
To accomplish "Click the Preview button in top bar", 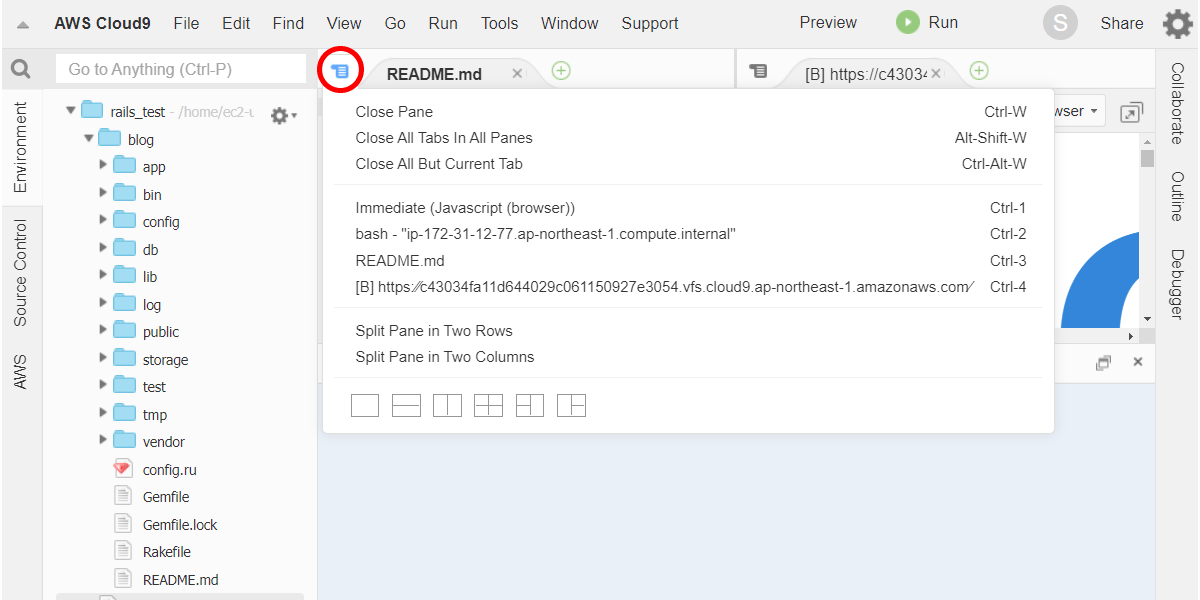I will (828, 22).
